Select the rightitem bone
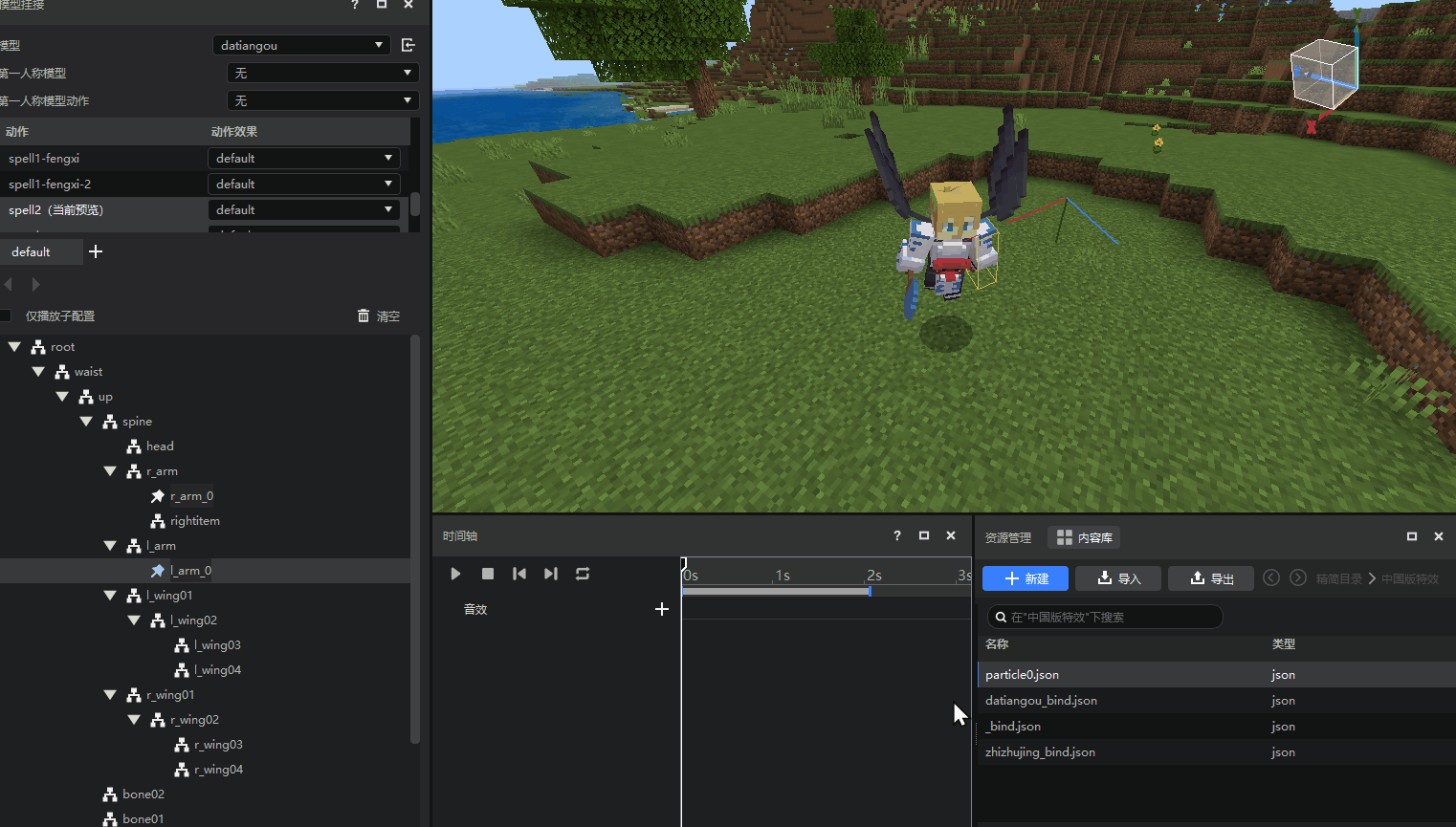This screenshot has width=1456, height=827. [x=195, y=521]
